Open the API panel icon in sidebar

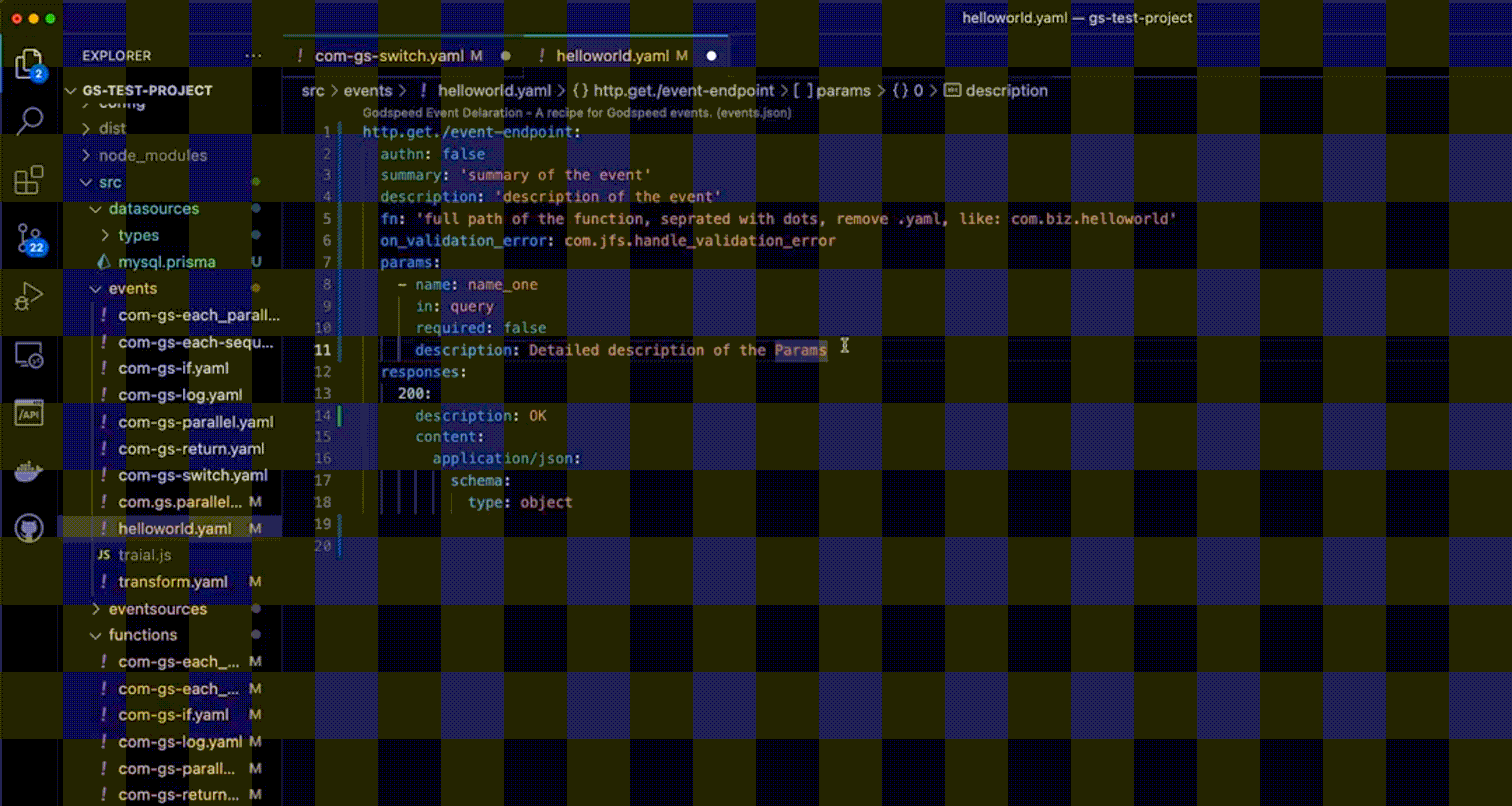[x=29, y=414]
